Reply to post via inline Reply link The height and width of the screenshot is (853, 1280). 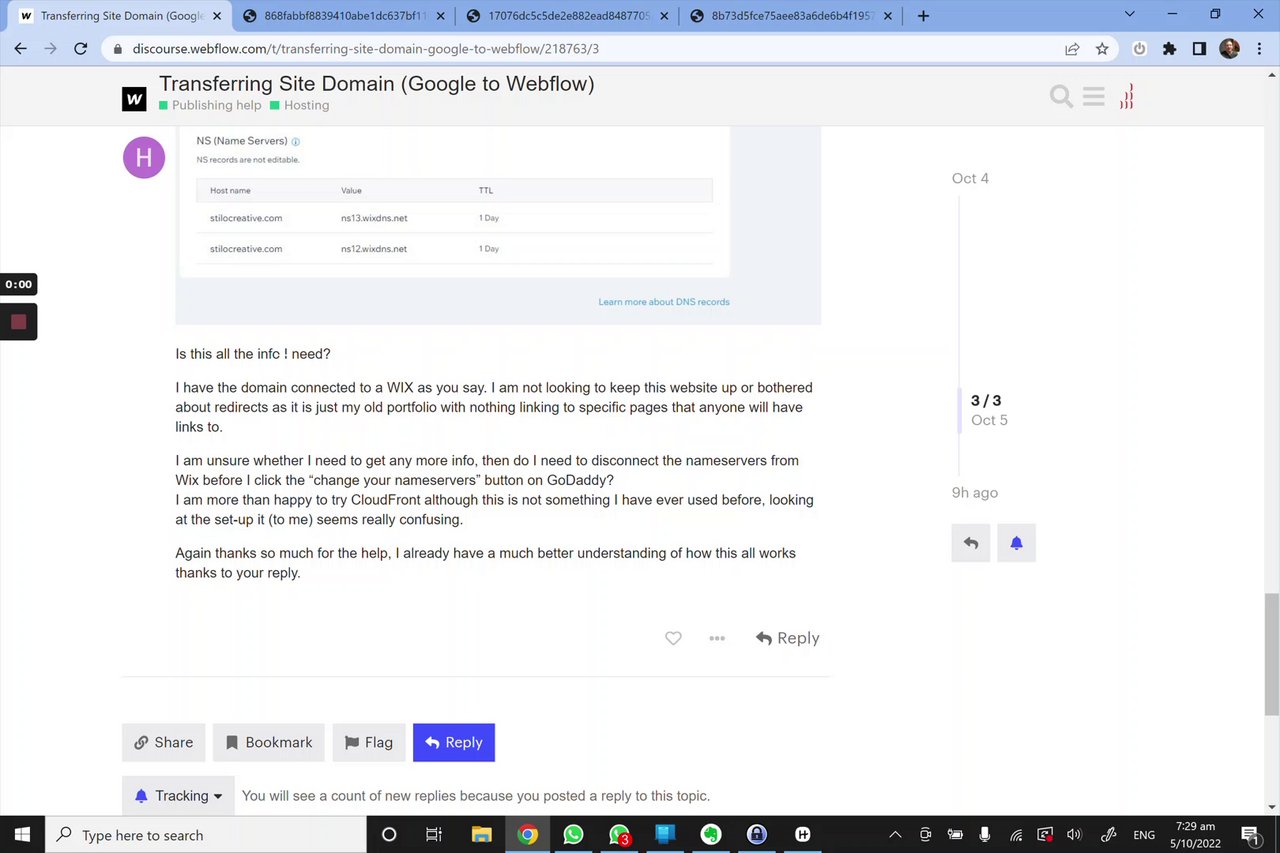pos(788,638)
